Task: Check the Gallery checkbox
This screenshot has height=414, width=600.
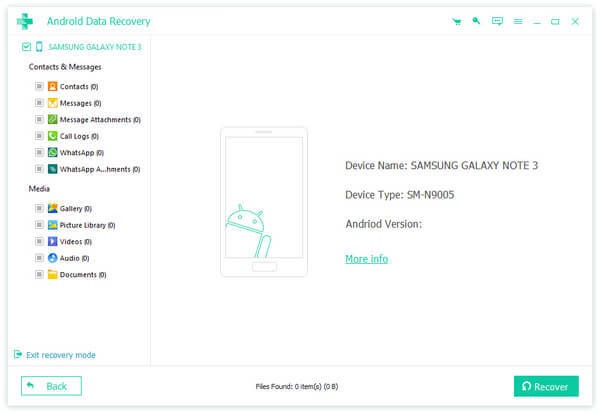Action: tap(39, 208)
